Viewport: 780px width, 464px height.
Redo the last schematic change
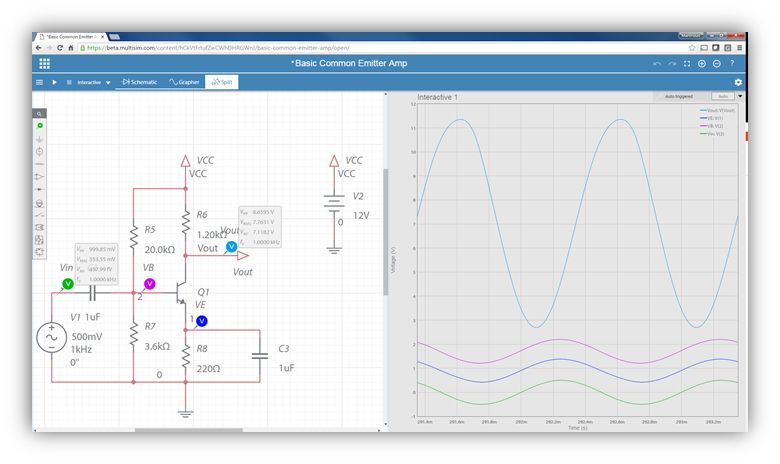(672, 64)
